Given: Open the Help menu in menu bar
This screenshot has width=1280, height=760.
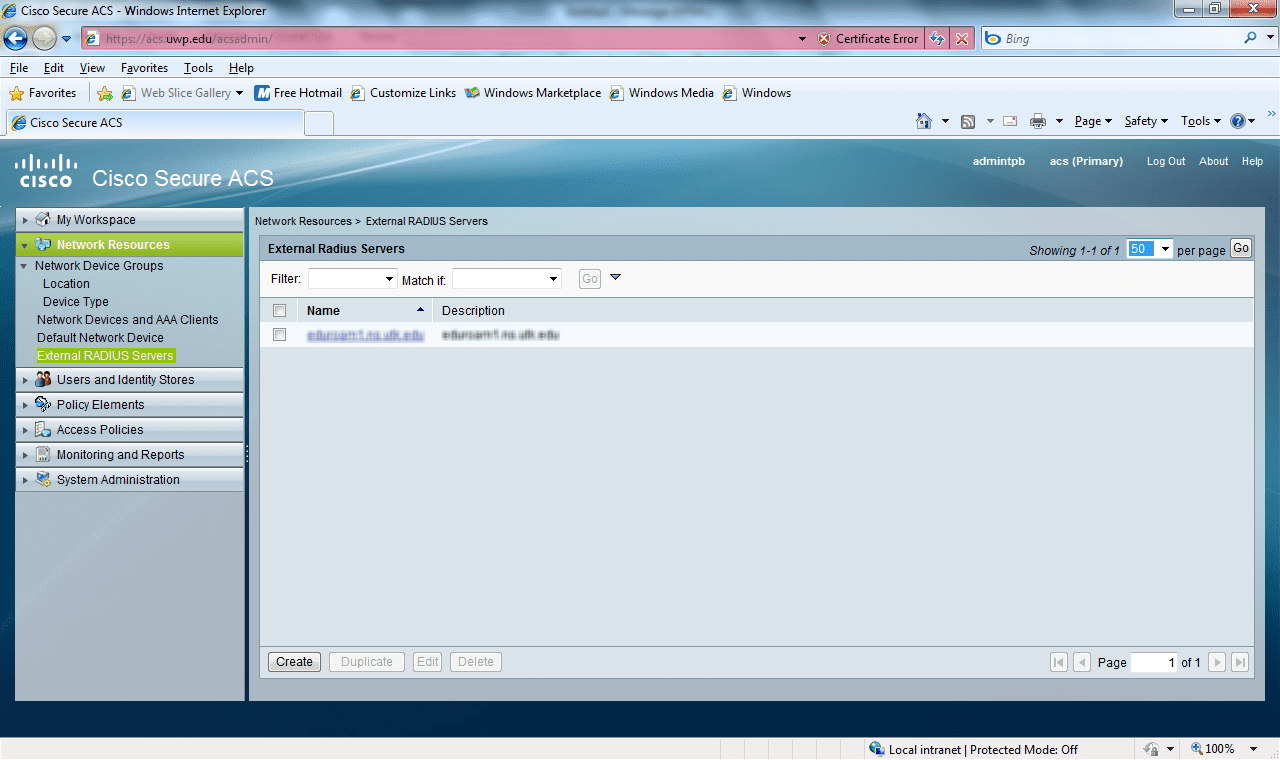Looking at the screenshot, I should point(241,68).
